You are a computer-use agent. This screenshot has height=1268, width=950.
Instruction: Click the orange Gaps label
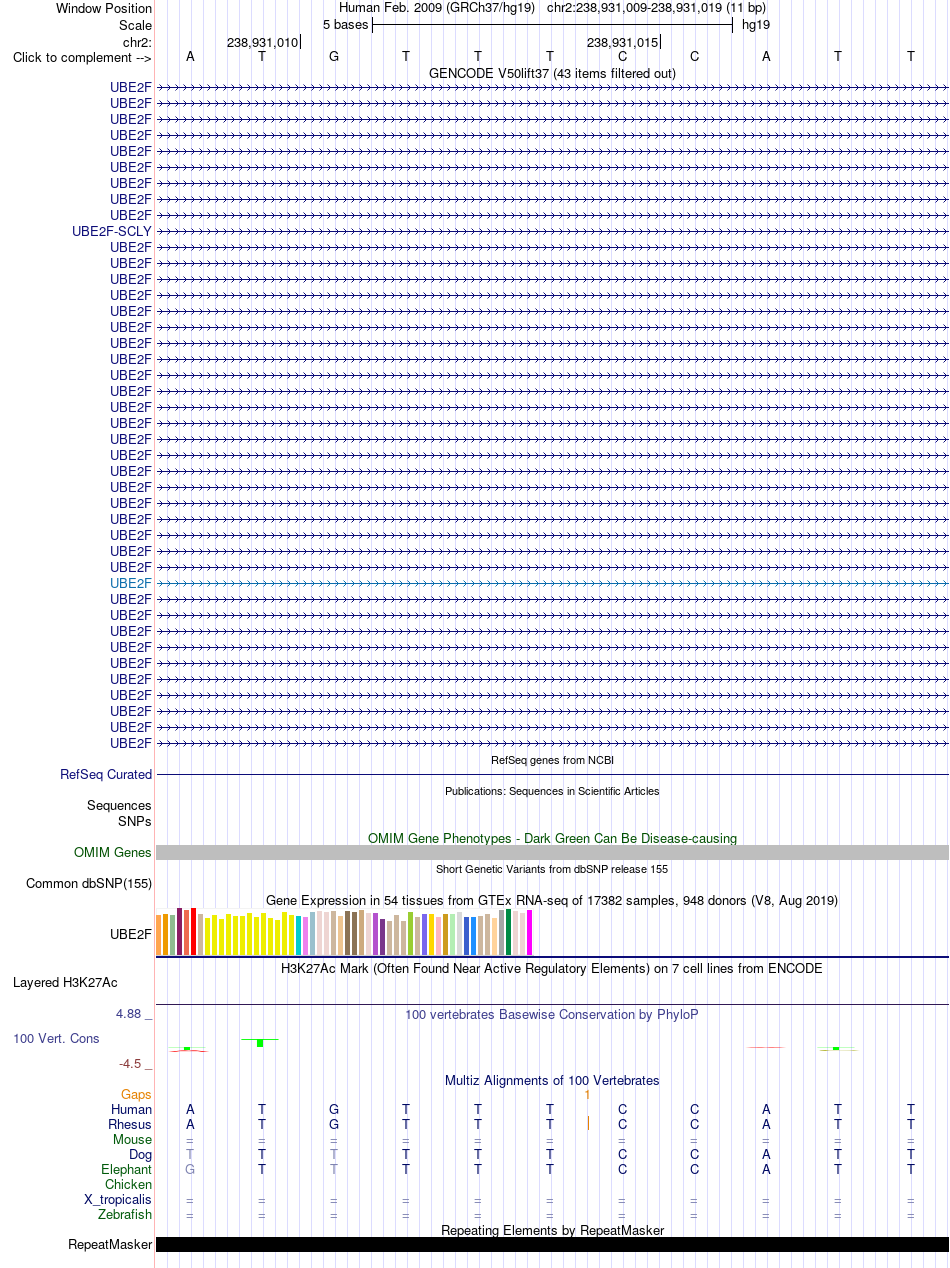(x=136, y=1095)
